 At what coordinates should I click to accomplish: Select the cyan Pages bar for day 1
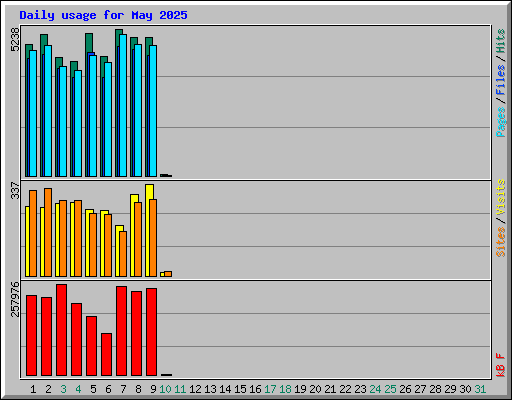tap(33, 113)
